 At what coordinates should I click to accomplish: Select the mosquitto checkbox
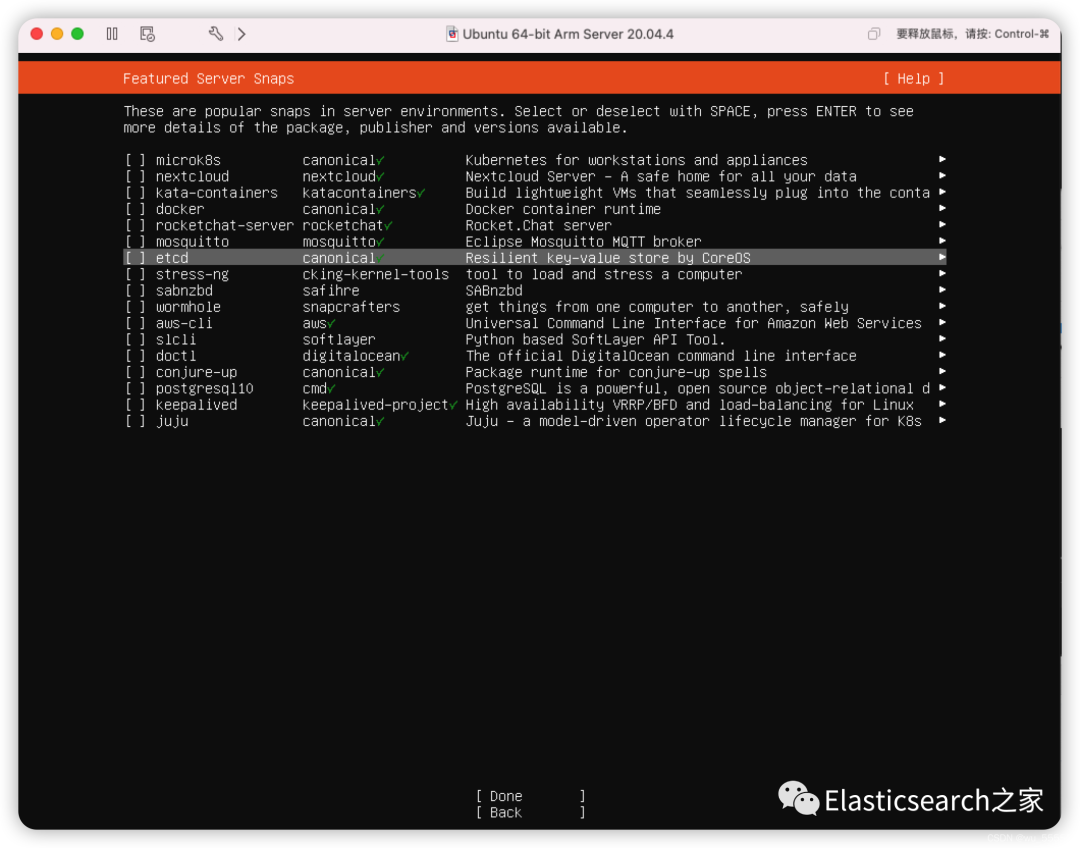[135, 242]
